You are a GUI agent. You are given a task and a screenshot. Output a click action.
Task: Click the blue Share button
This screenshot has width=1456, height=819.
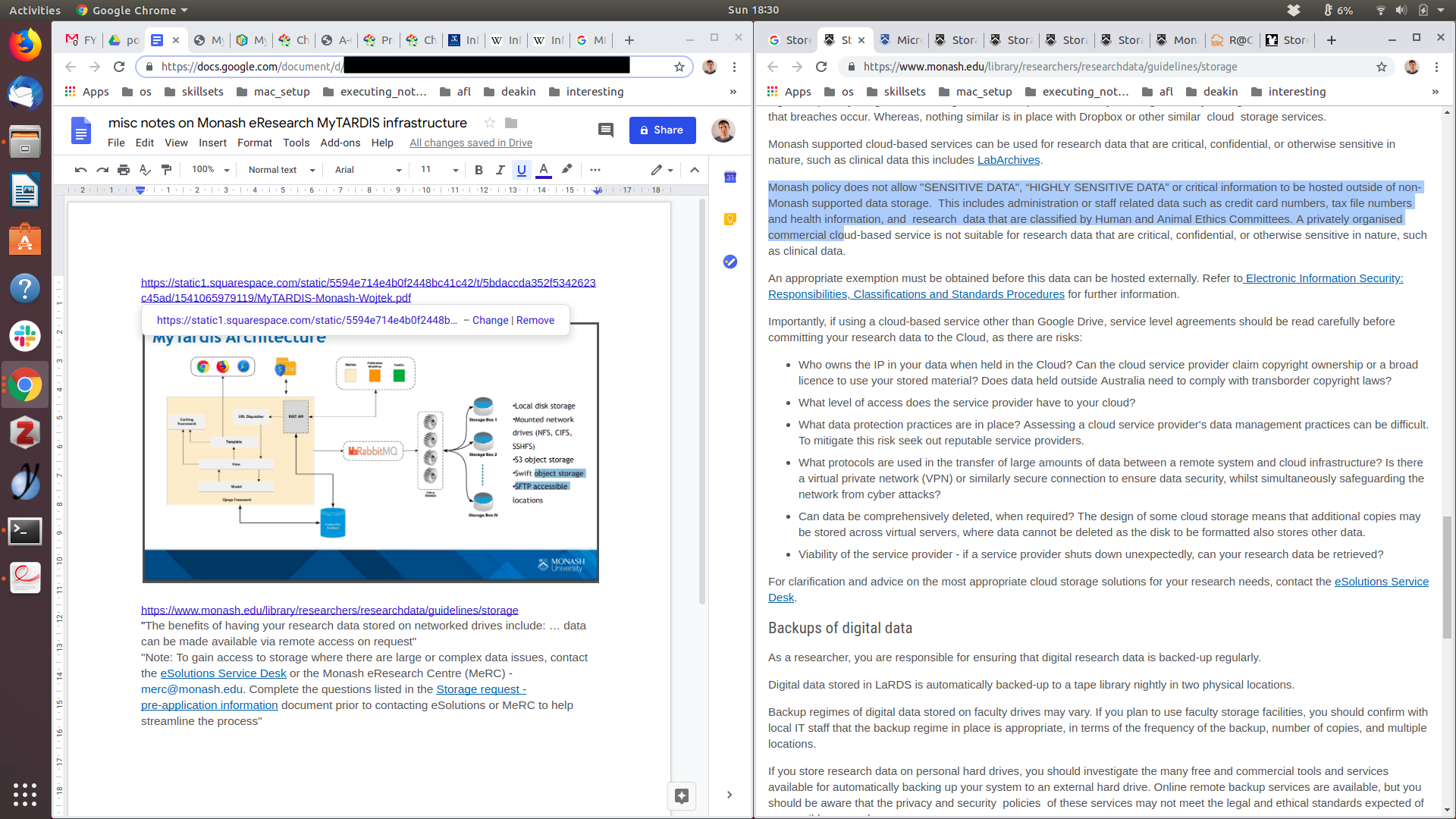(662, 130)
